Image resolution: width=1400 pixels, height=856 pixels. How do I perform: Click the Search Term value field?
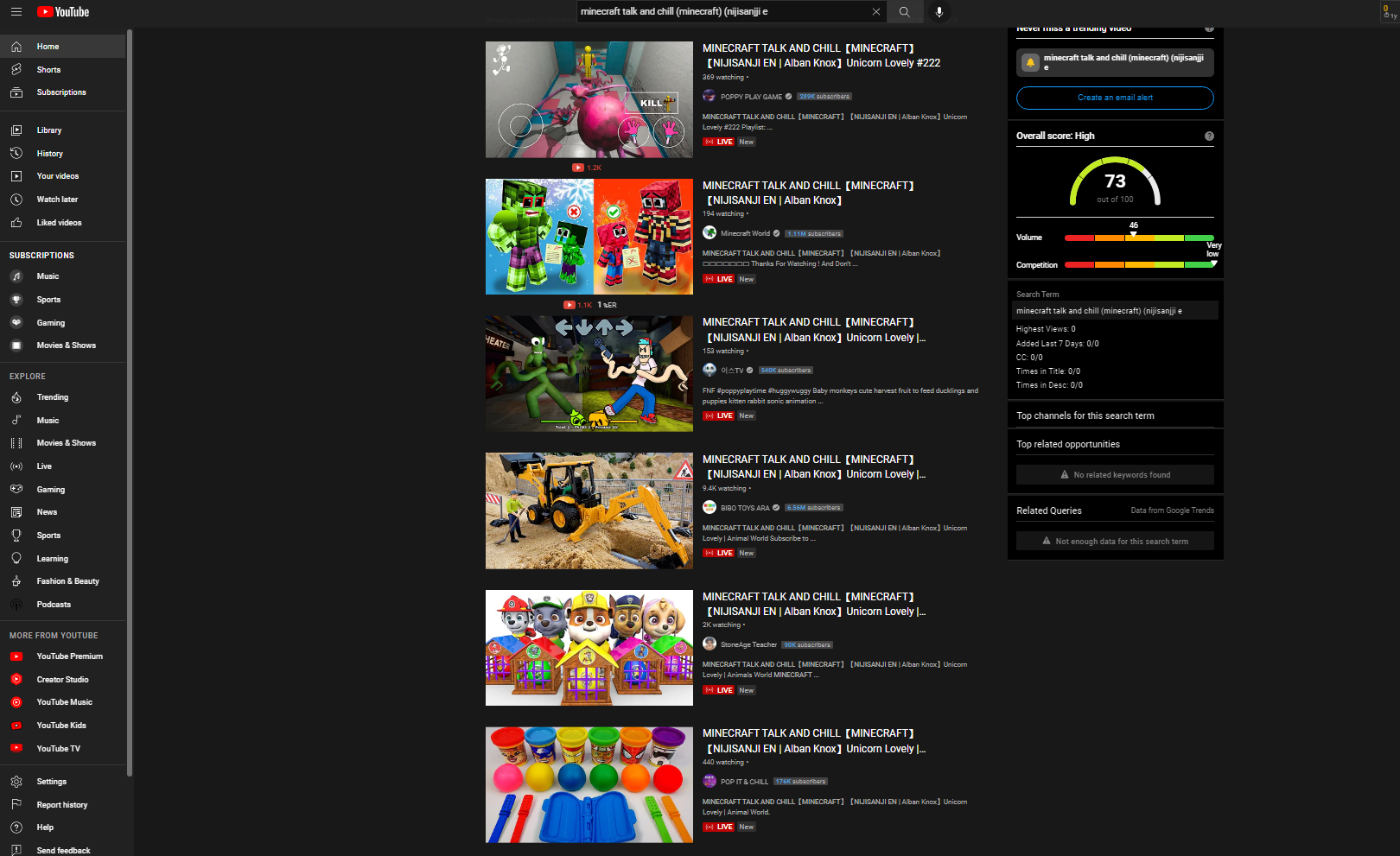coord(1115,311)
